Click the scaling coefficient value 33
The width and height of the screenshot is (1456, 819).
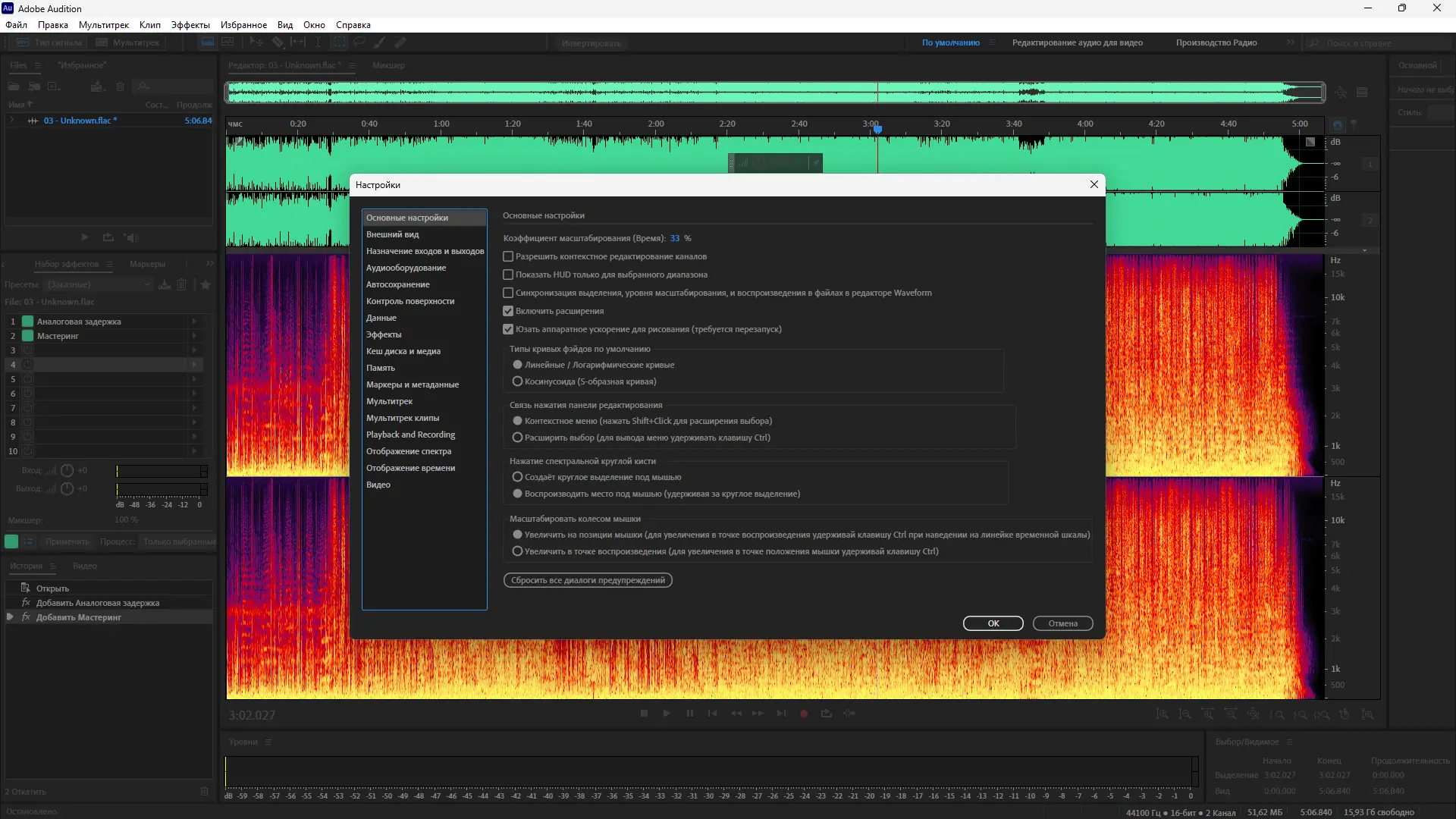674,238
